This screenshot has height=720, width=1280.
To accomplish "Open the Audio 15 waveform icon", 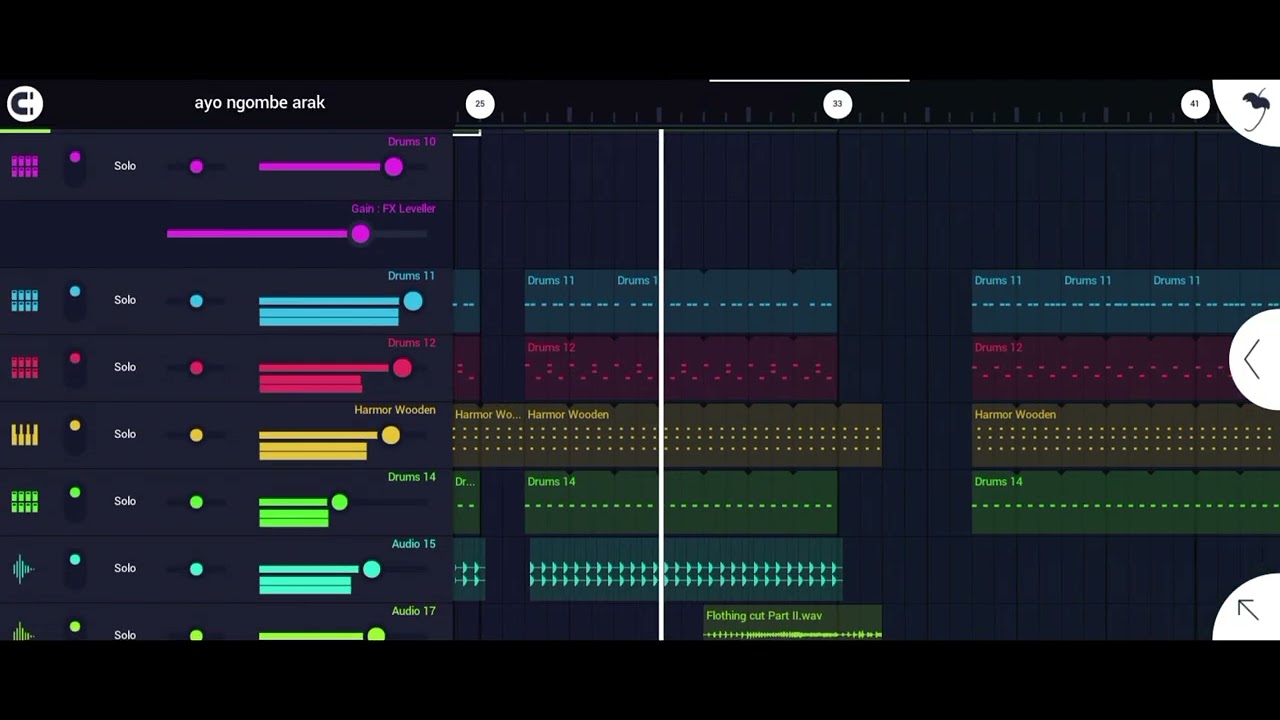I will 24,568.
